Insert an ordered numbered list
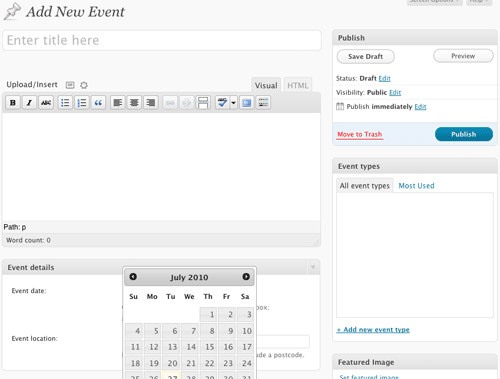Viewport: 500px width, 379px height. point(82,103)
